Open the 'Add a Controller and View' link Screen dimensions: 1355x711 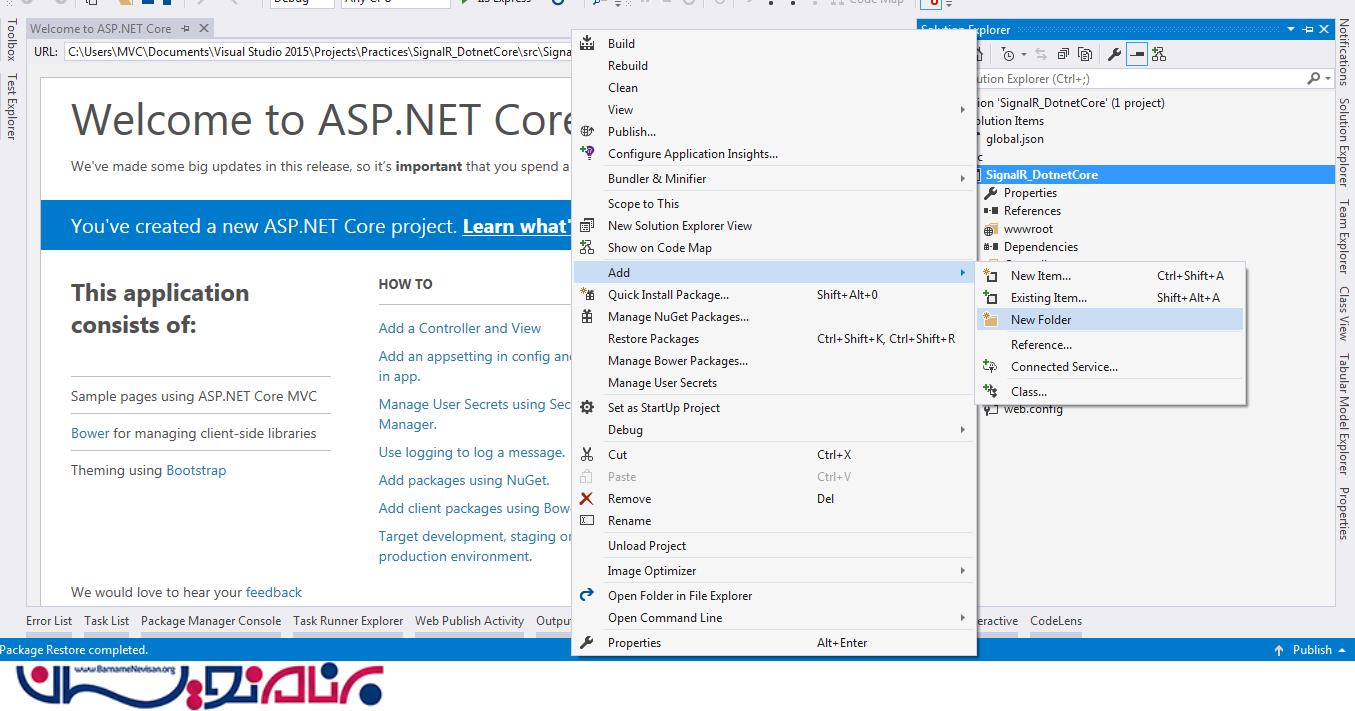[459, 328]
